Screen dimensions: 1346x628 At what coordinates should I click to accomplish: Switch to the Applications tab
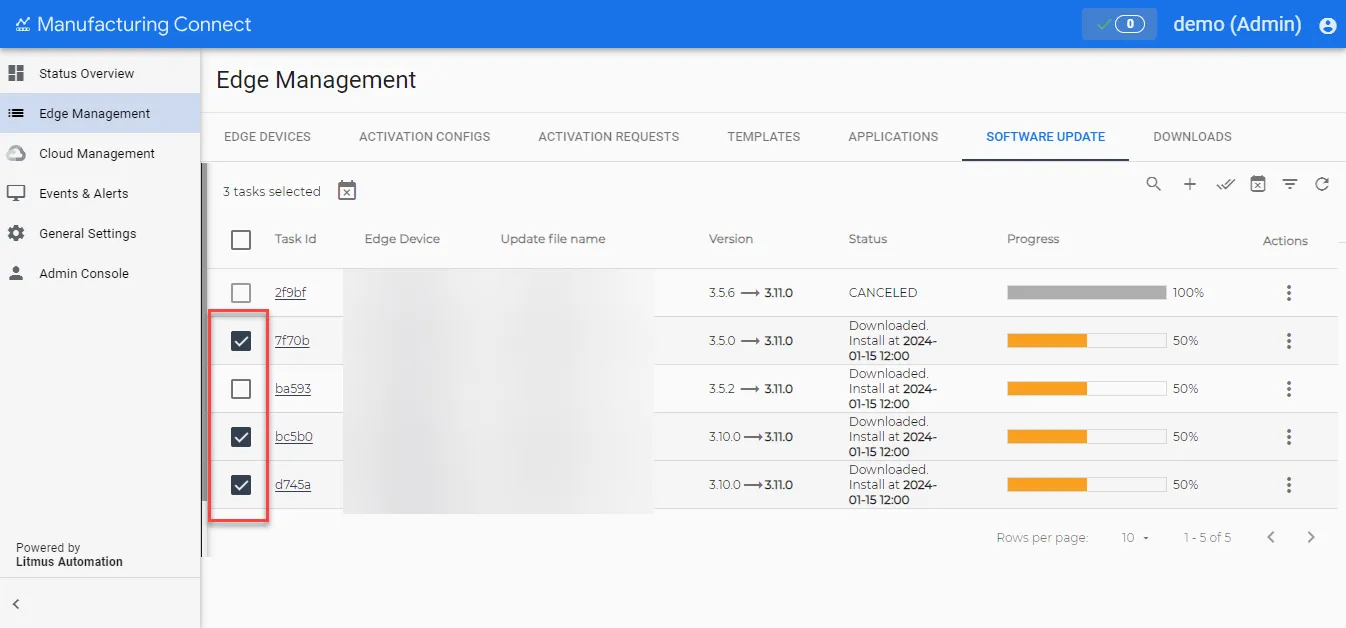point(893,137)
